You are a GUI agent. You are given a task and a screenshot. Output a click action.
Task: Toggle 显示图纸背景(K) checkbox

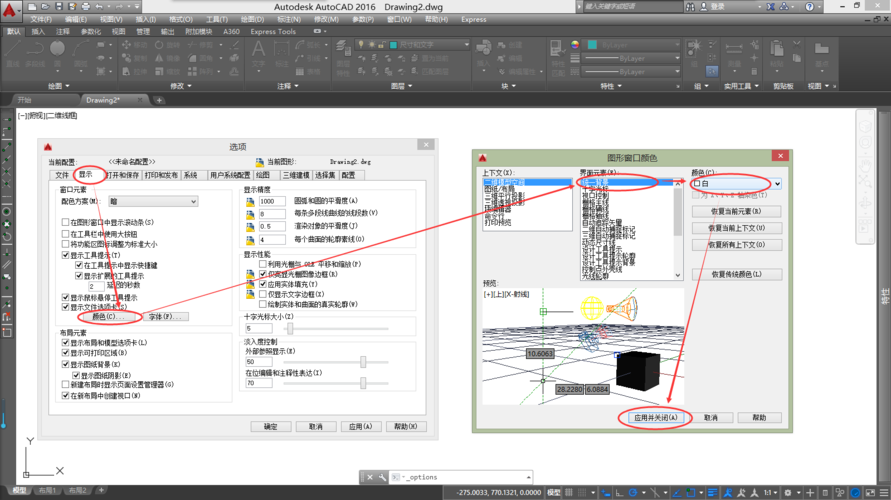[65, 364]
